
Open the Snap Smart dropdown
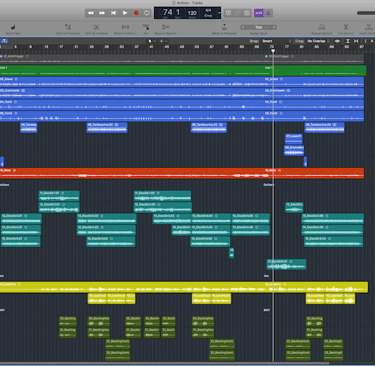click(277, 41)
